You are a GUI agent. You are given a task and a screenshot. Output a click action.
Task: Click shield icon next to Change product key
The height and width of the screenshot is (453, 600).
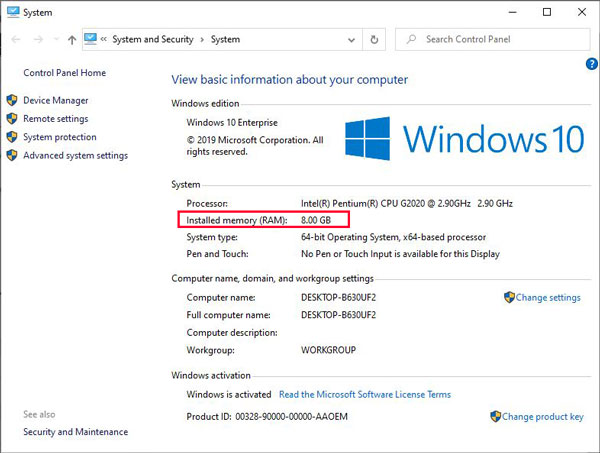(x=496, y=416)
